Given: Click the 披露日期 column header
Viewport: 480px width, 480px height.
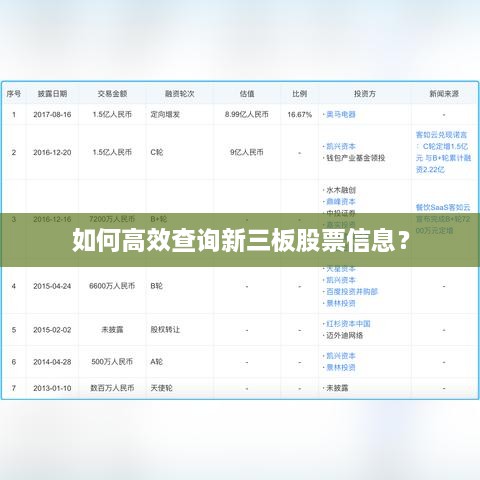Looking at the screenshot, I should pos(52,94).
